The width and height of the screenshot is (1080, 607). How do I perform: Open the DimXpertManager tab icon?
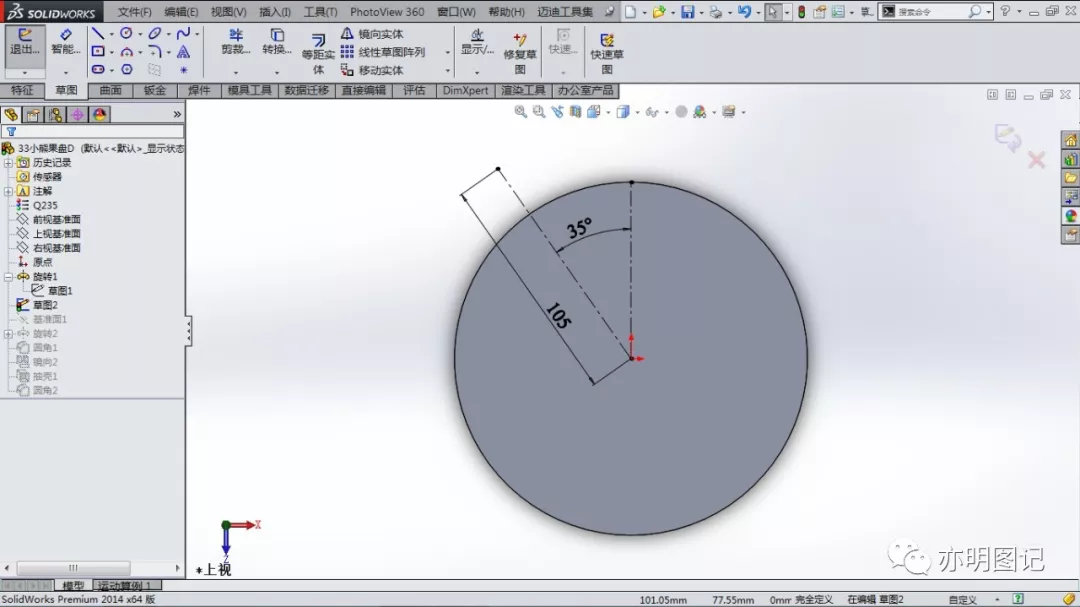point(77,114)
